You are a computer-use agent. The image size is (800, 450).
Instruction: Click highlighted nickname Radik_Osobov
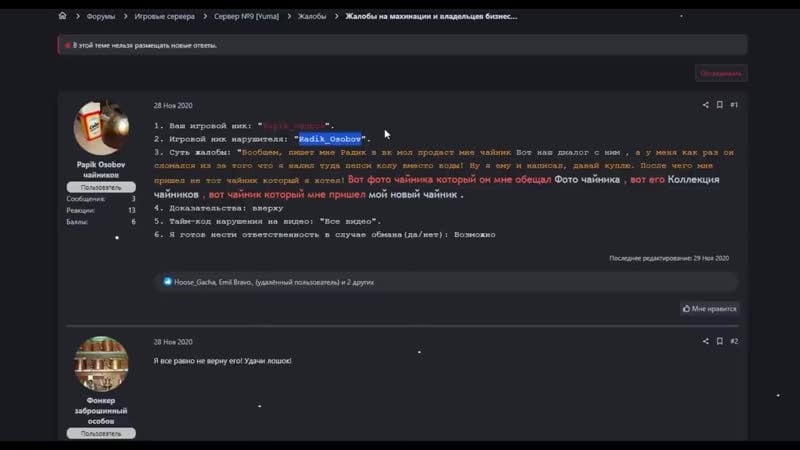(x=330, y=139)
